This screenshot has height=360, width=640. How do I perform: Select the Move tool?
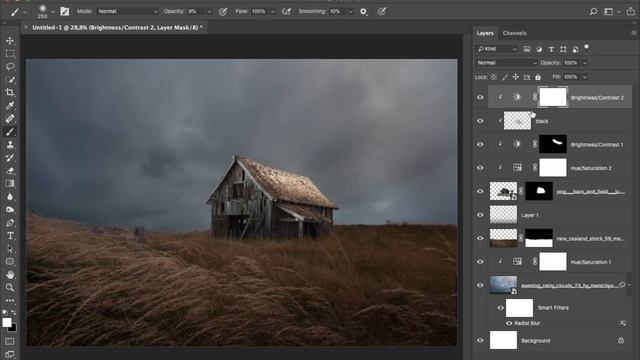(10, 41)
